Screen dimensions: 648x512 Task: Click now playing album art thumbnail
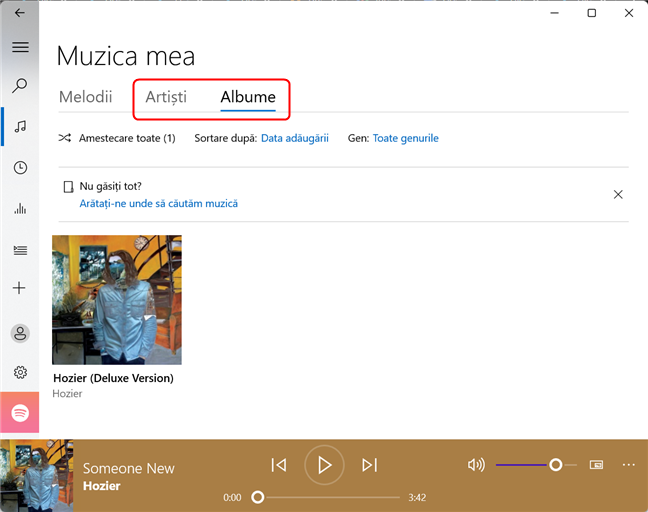click(x=37, y=476)
